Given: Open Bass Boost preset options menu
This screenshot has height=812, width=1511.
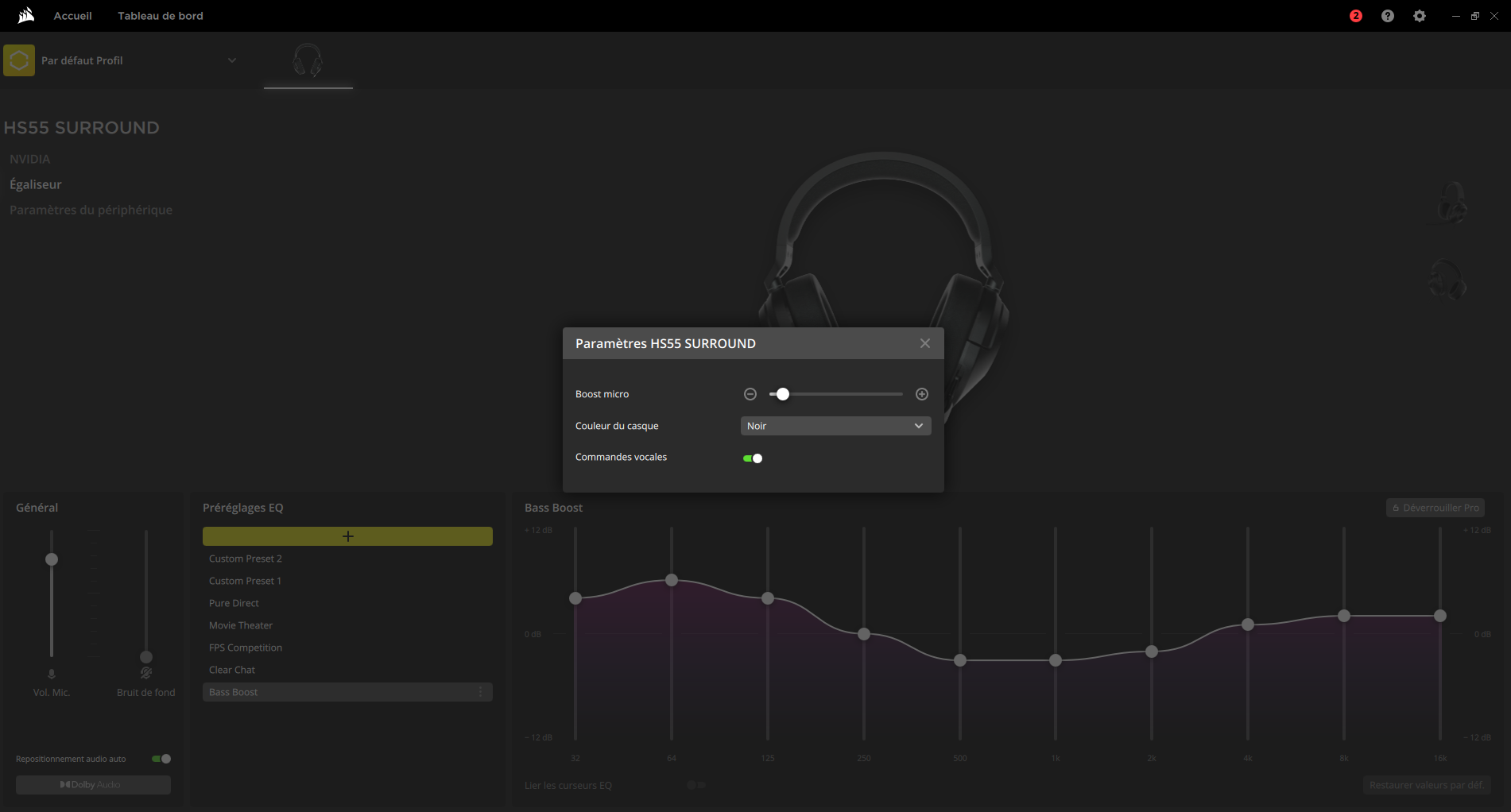Looking at the screenshot, I should (x=481, y=692).
